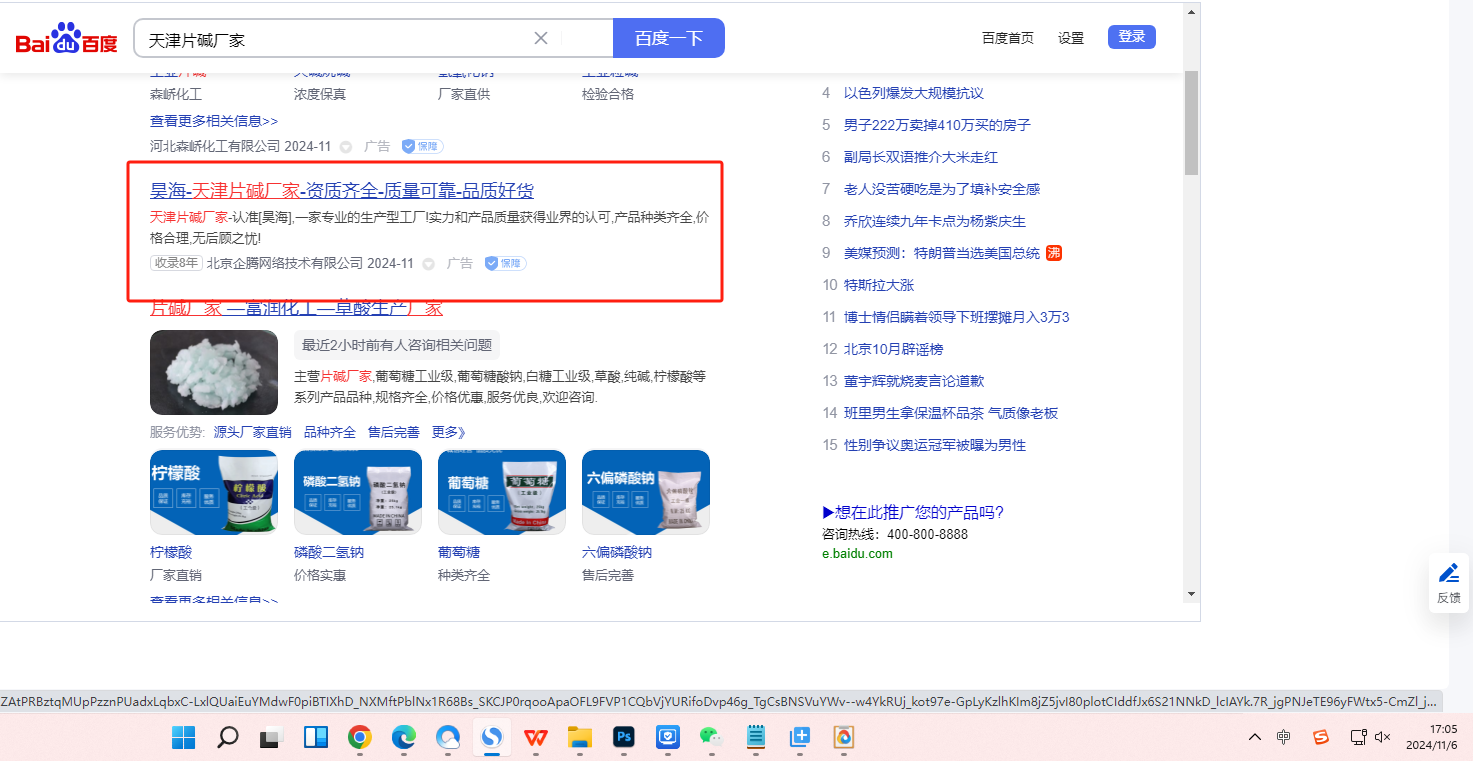This screenshot has height=761, width=1473.
Task: Open Google Chrome from the taskbar
Action: pyautogui.click(x=360, y=738)
